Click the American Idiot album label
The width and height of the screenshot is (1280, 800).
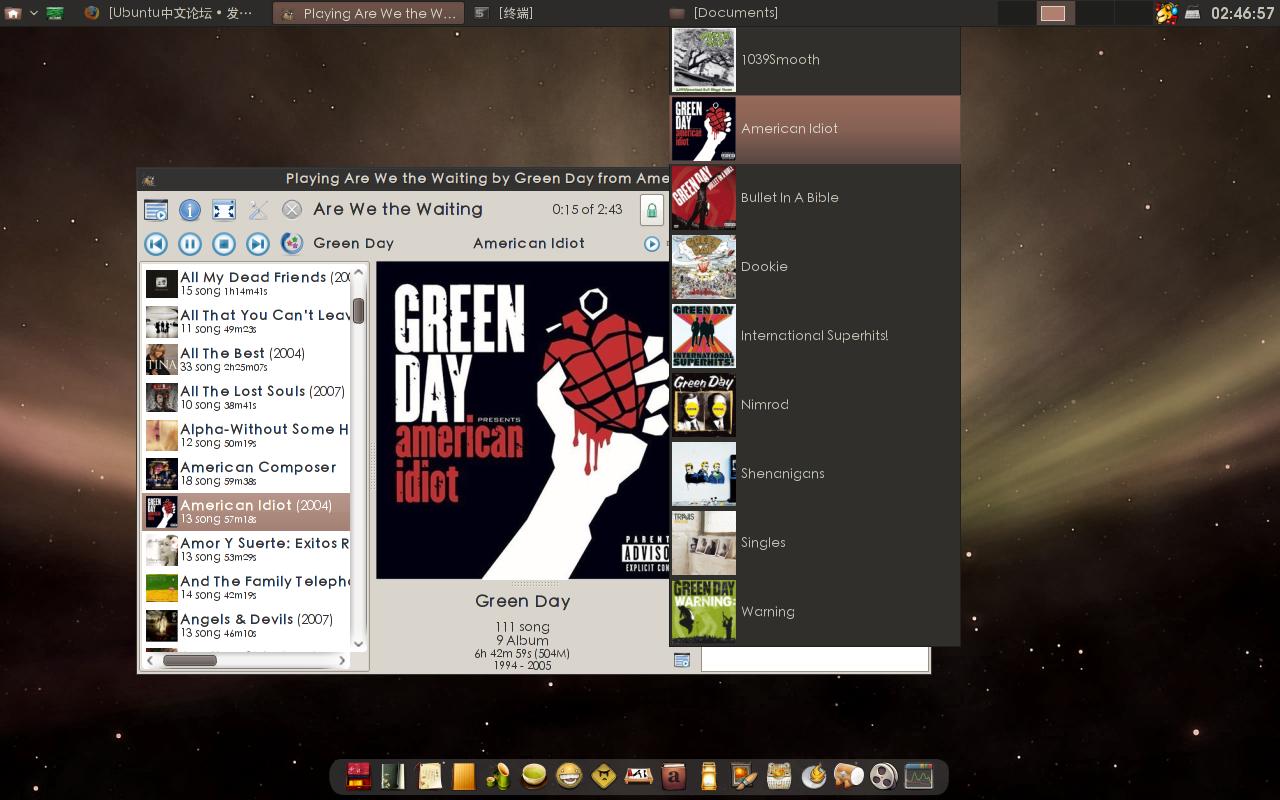pyautogui.click(x=529, y=243)
